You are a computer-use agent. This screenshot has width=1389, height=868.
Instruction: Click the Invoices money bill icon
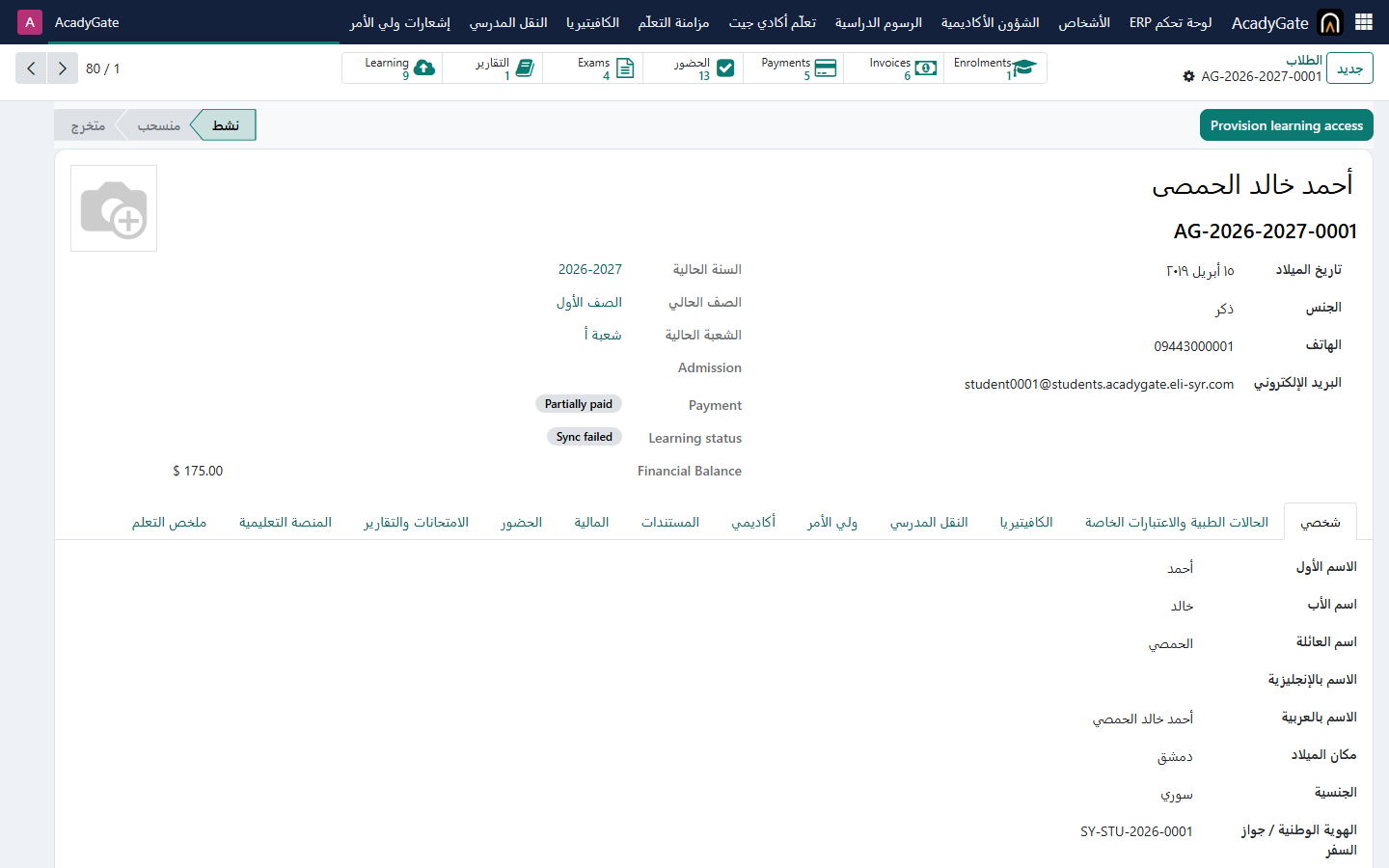click(925, 68)
